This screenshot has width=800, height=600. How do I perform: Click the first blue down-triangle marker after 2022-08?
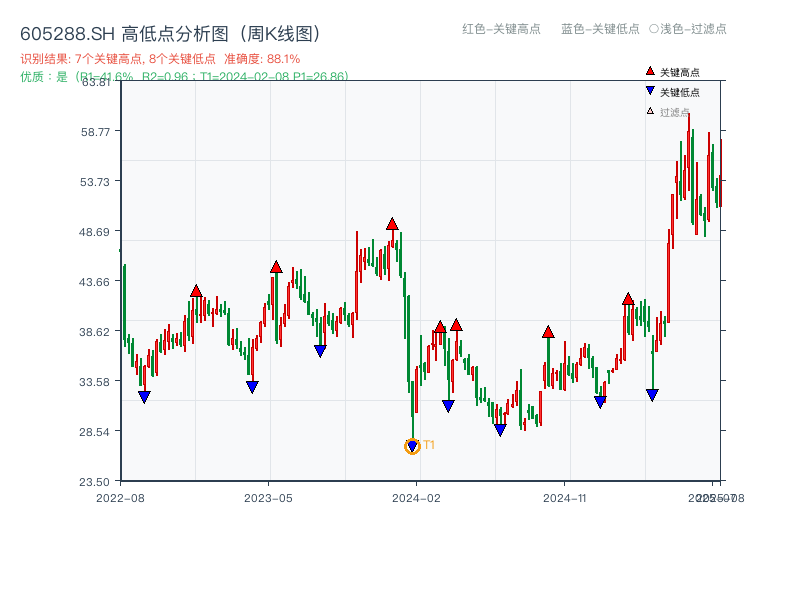[x=143, y=397]
